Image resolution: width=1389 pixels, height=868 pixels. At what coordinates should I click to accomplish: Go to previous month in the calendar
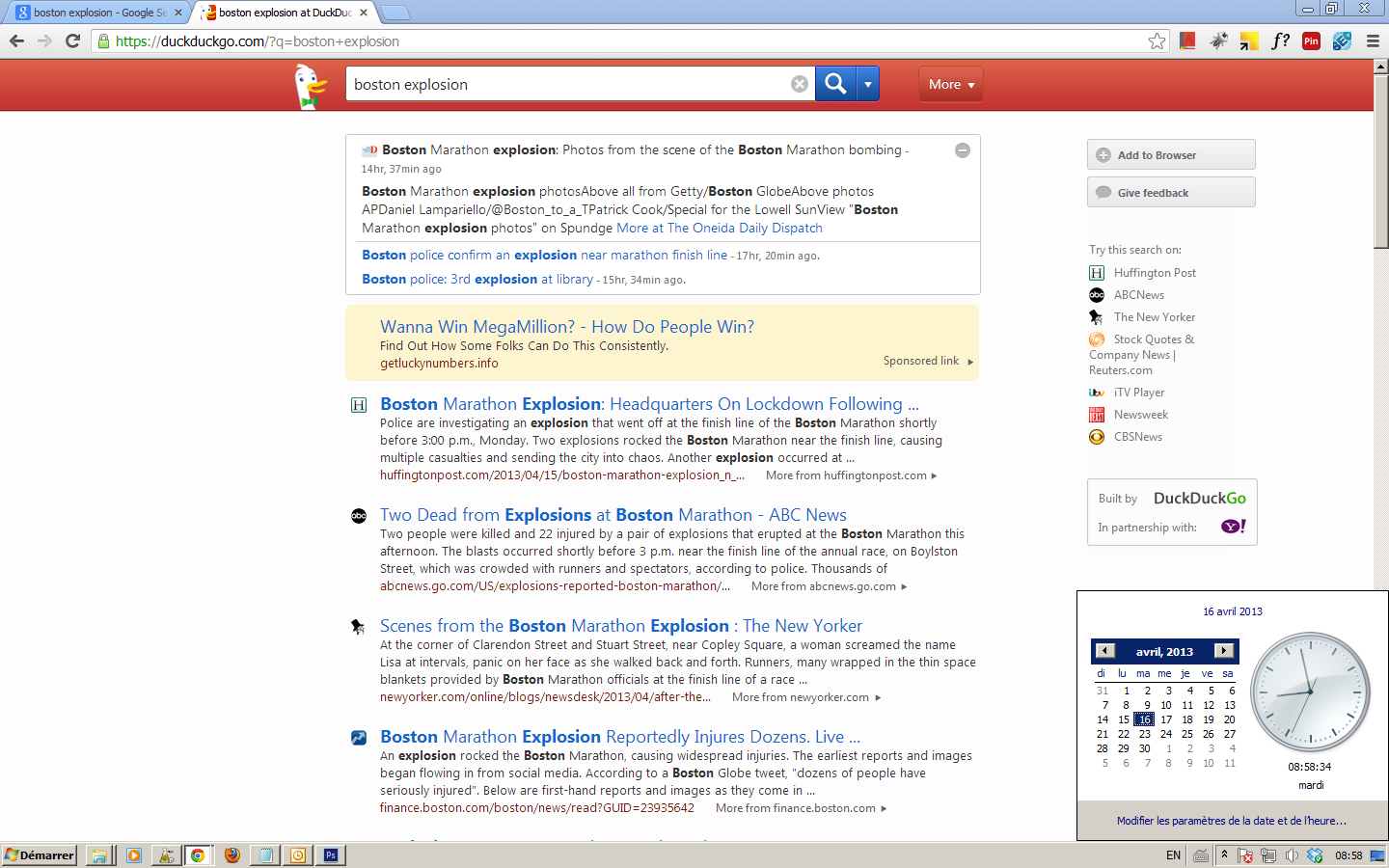(1105, 651)
